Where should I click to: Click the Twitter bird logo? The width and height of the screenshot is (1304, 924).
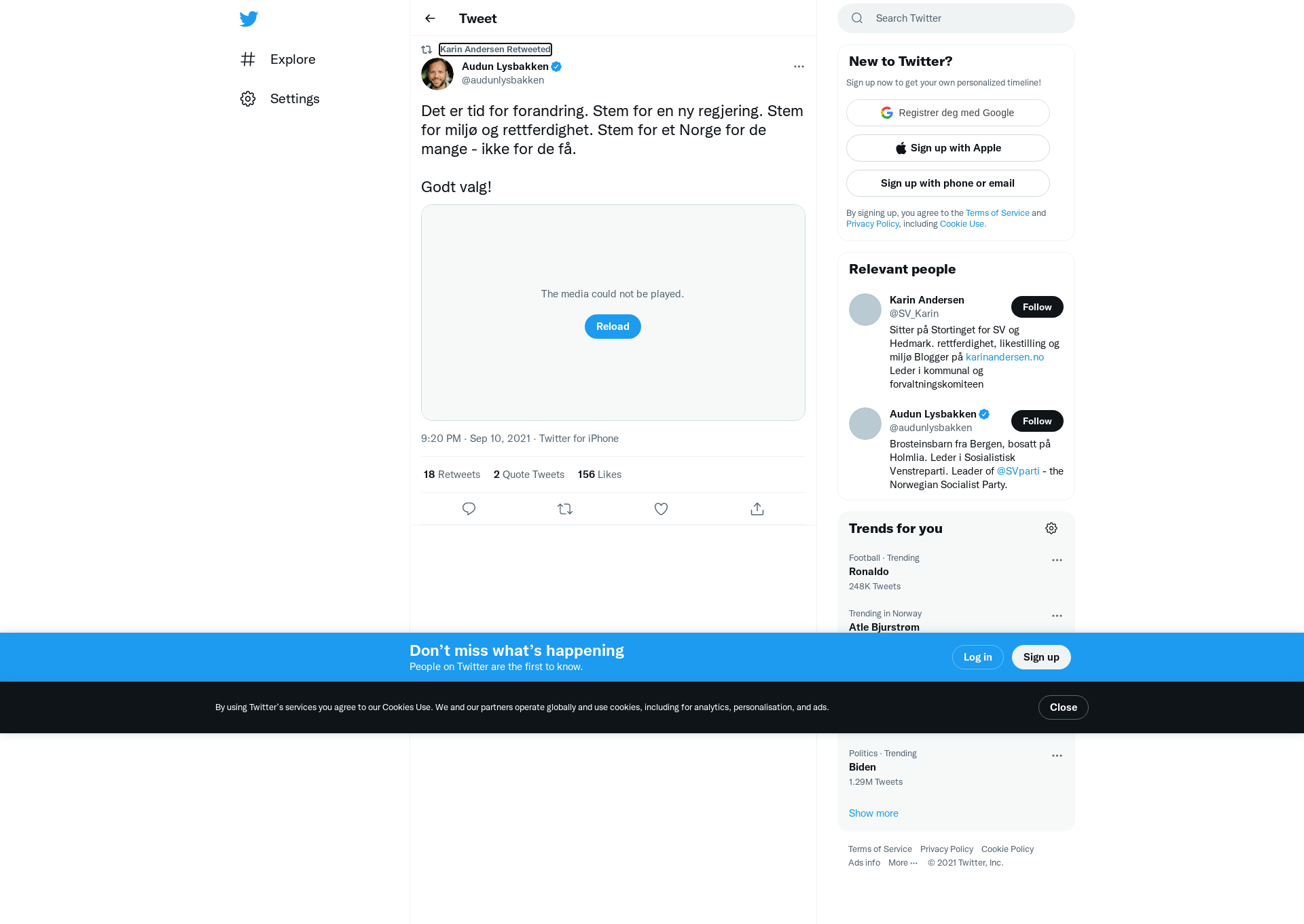[249, 18]
